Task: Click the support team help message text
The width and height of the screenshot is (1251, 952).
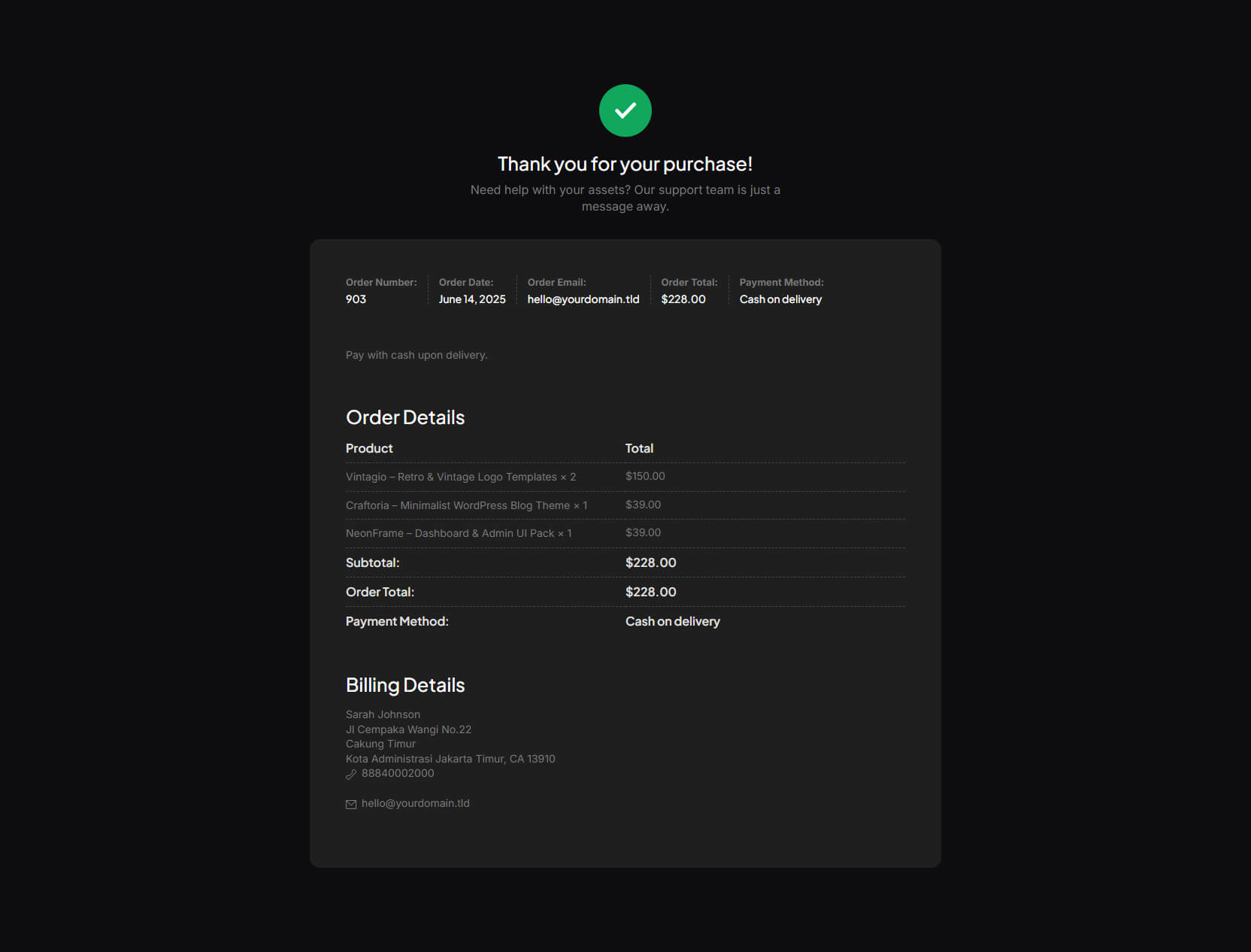Action: [x=625, y=198]
